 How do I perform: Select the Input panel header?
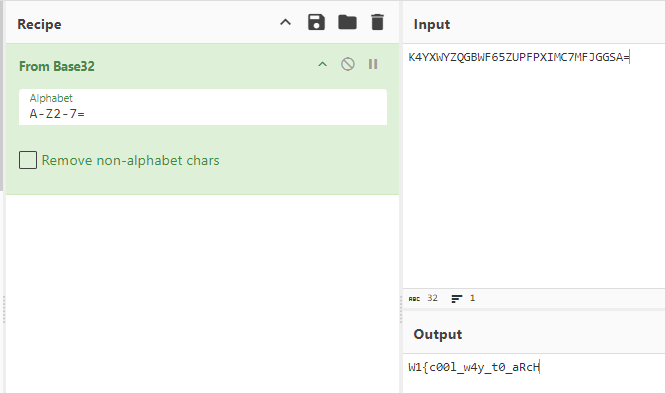(x=432, y=24)
